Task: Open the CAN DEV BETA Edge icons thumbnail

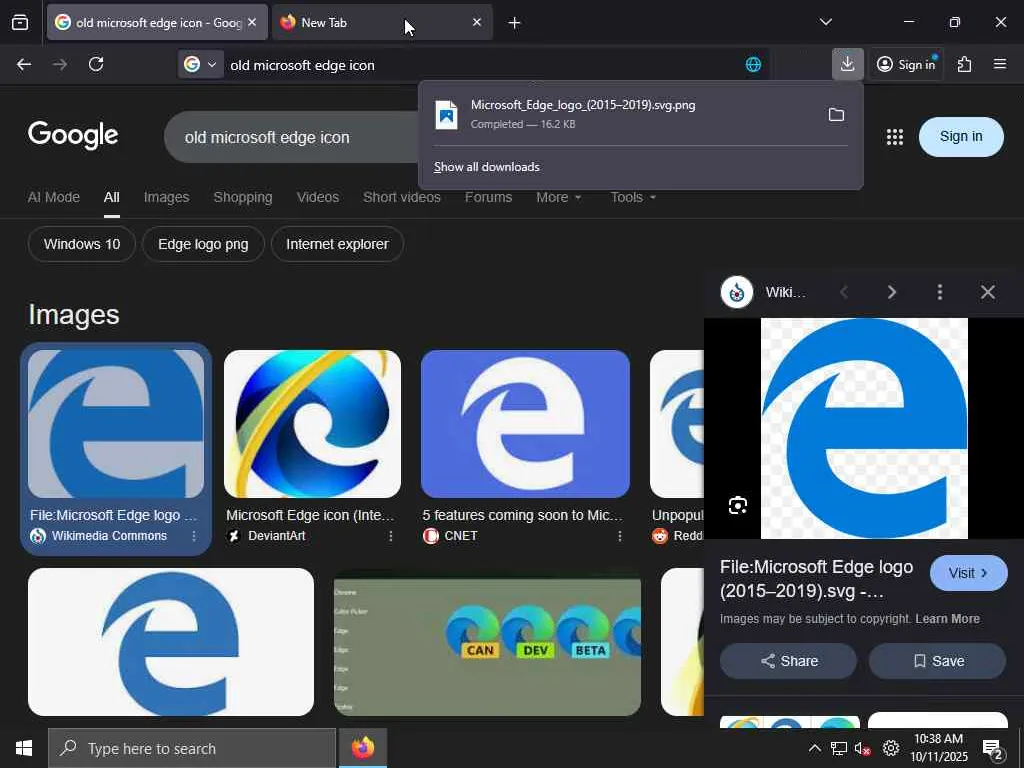Action: 487,642
